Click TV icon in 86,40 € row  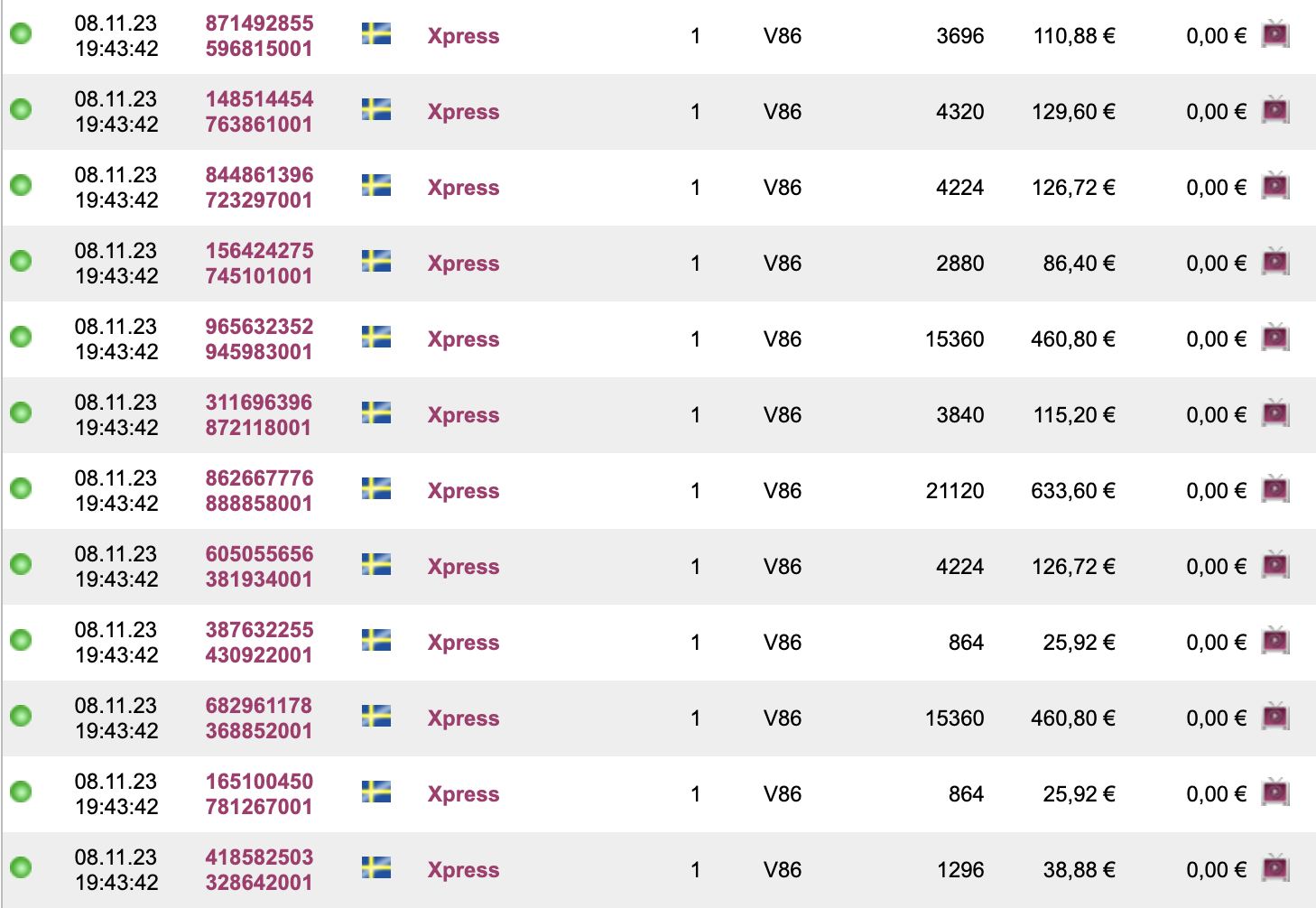click(x=1274, y=263)
